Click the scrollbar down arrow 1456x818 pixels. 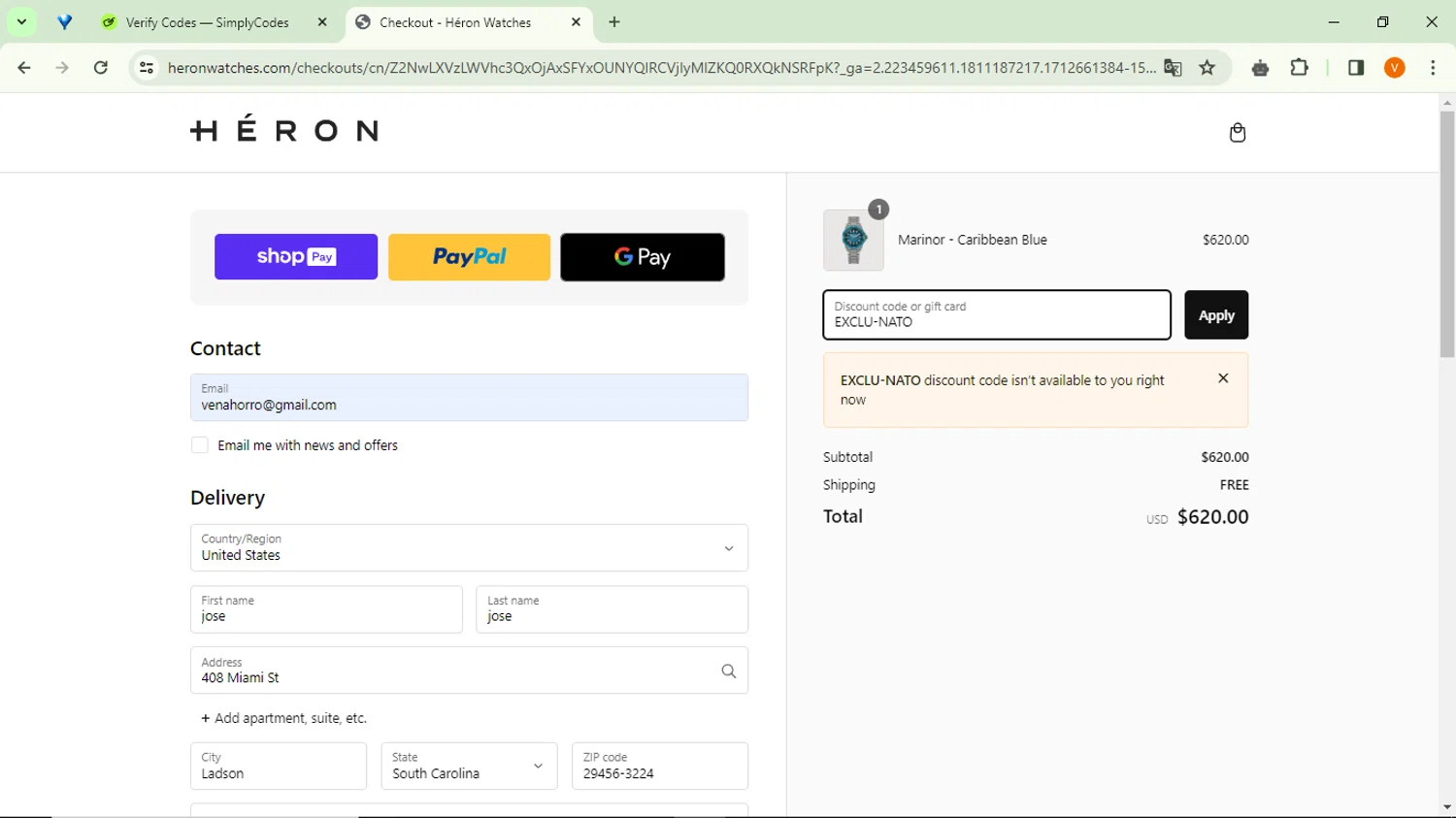[x=1447, y=807]
